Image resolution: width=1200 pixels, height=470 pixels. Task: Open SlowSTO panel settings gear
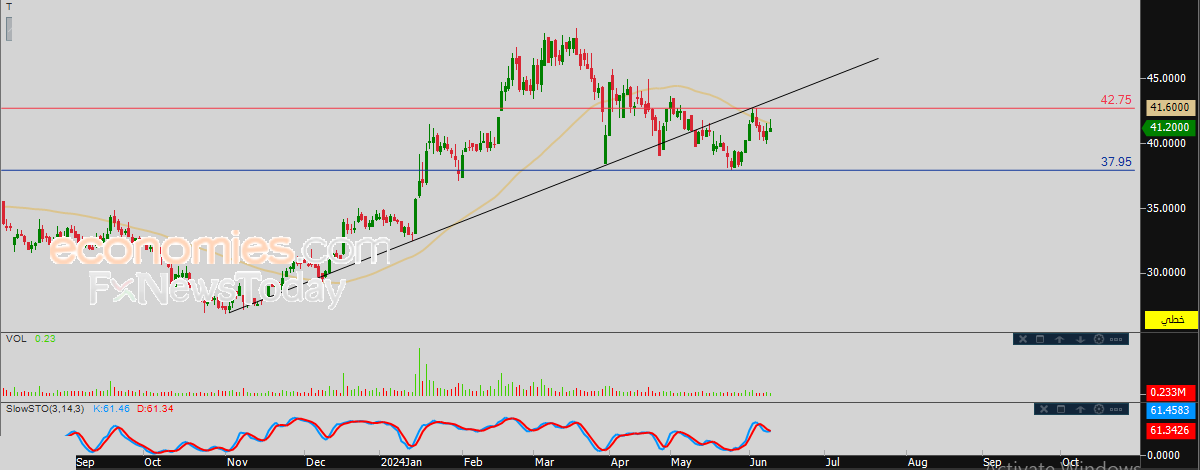coord(1100,409)
